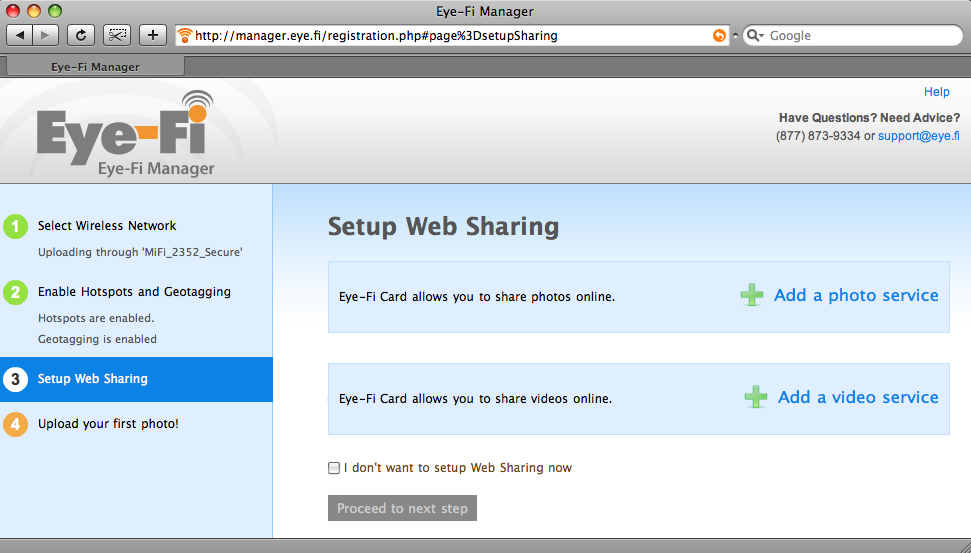Image resolution: width=971 pixels, height=553 pixels.
Task: Open the search magnifier dropdown in Google field
Action: 755,35
